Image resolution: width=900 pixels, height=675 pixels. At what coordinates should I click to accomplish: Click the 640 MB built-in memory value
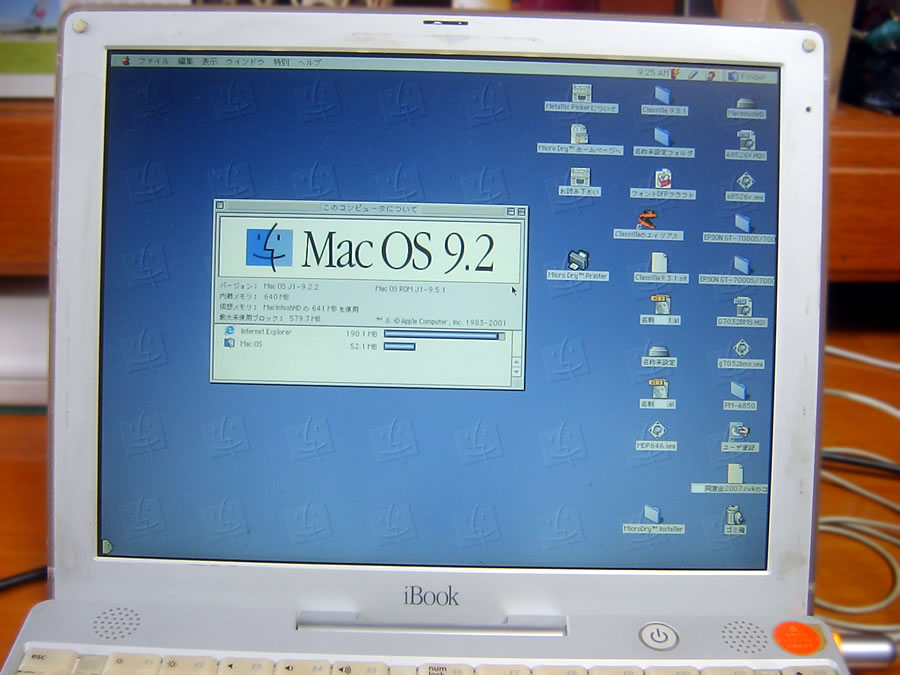[276, 297]
